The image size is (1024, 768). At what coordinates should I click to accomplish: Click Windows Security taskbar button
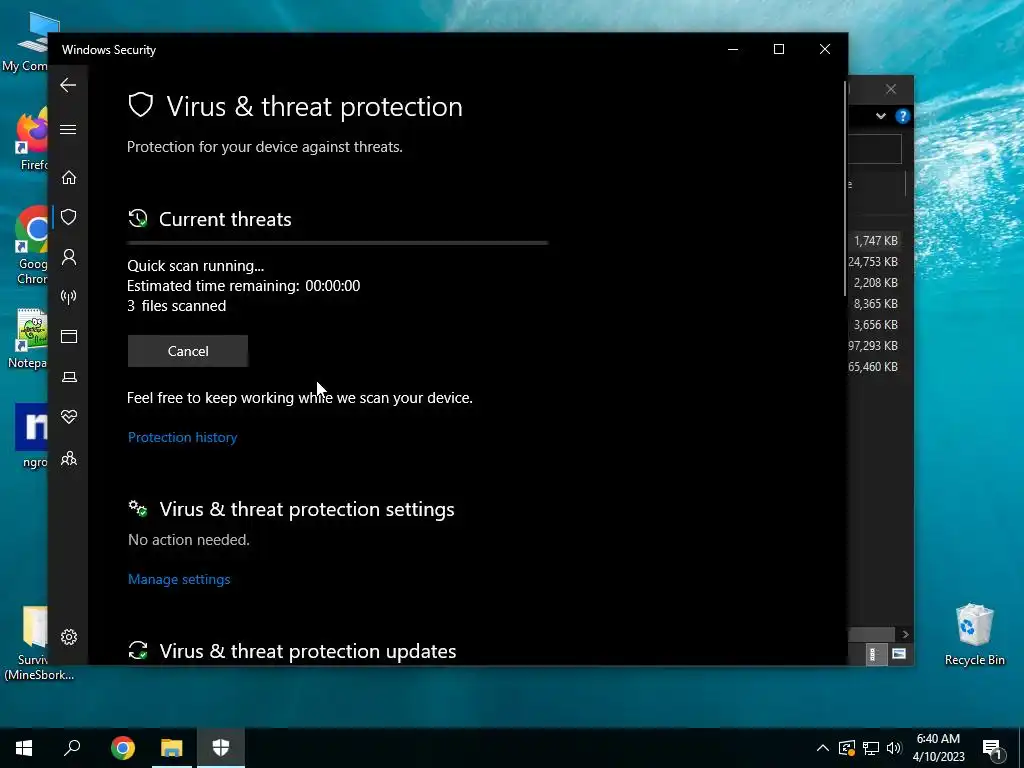(221, 748)
